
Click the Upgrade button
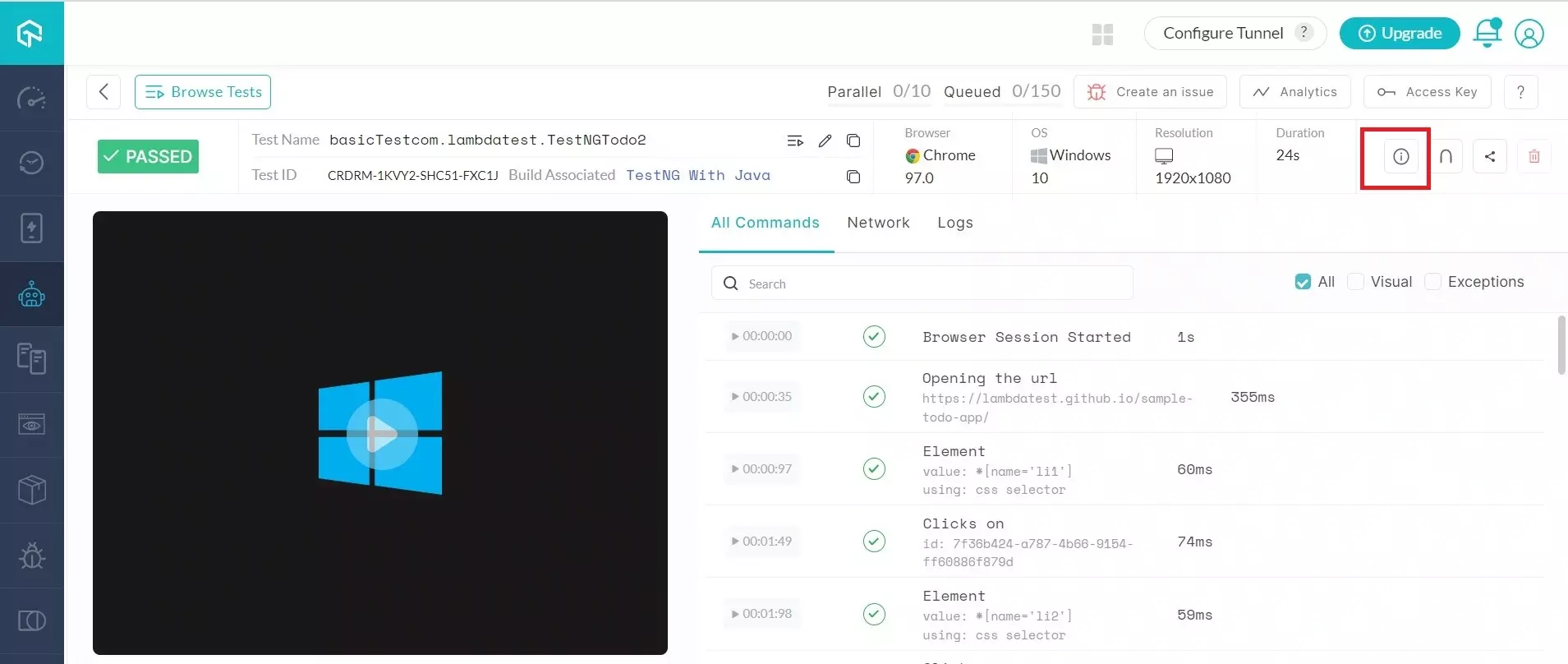1400,33
